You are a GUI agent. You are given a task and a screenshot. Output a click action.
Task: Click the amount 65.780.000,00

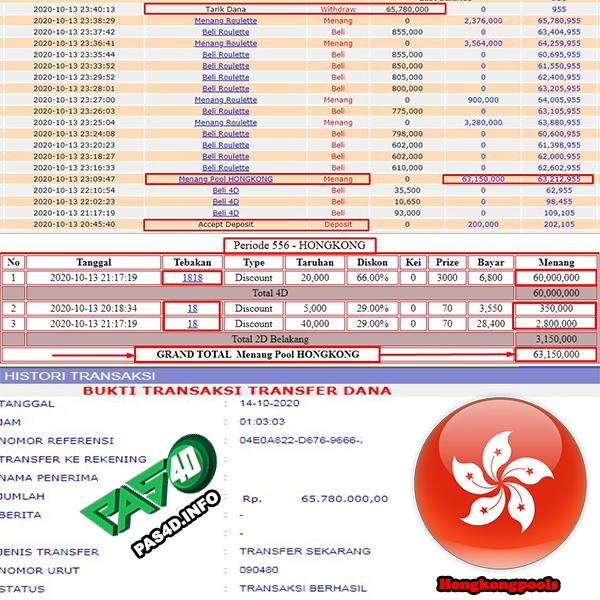(x=344, y=499)
